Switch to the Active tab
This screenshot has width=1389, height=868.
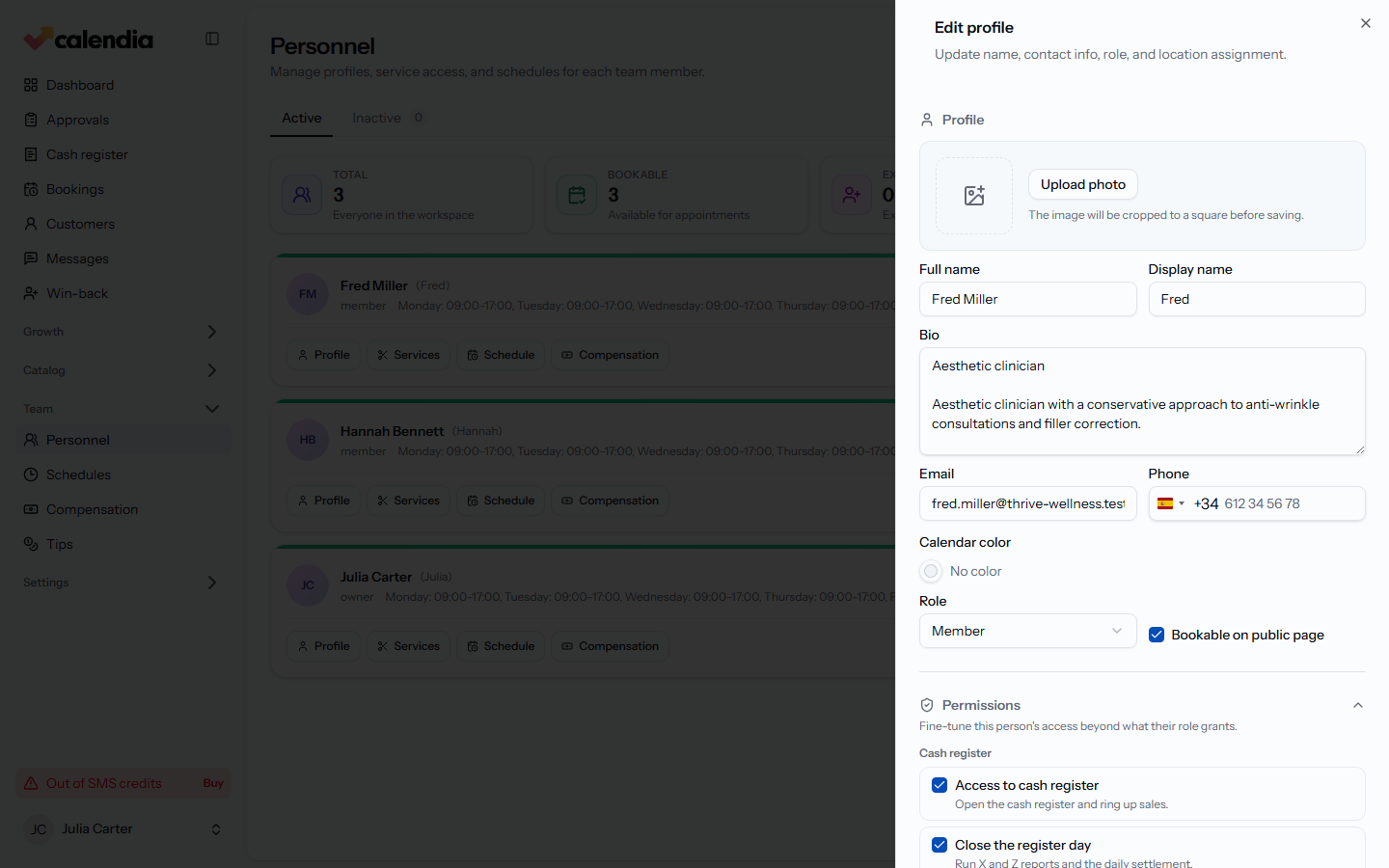click(x=302, y=118)
